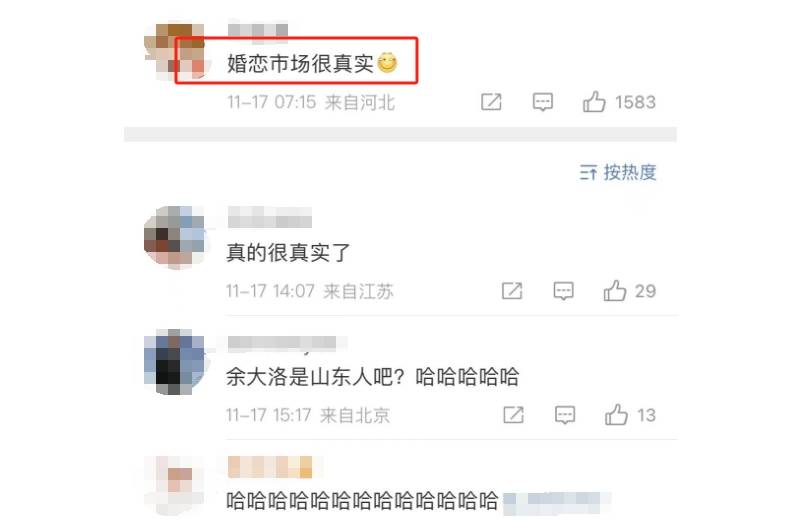Share the 真的很真实了 comment
This screenshot has height=521, width=795.
pos(512,291)
